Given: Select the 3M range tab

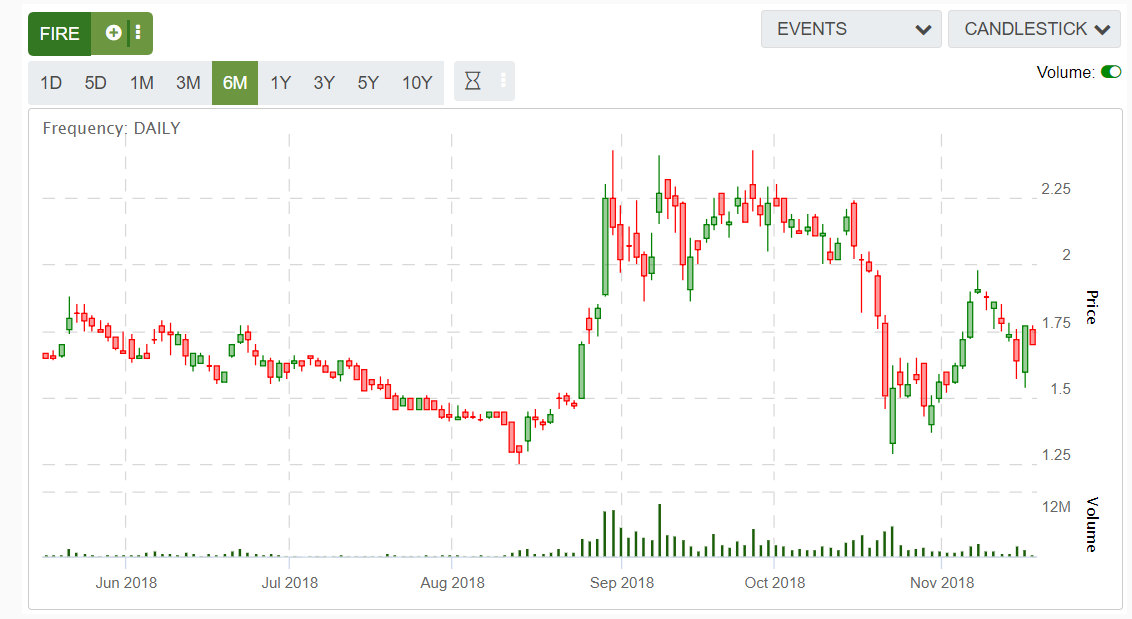Looking at the screenshot, I should pos(188,83).
